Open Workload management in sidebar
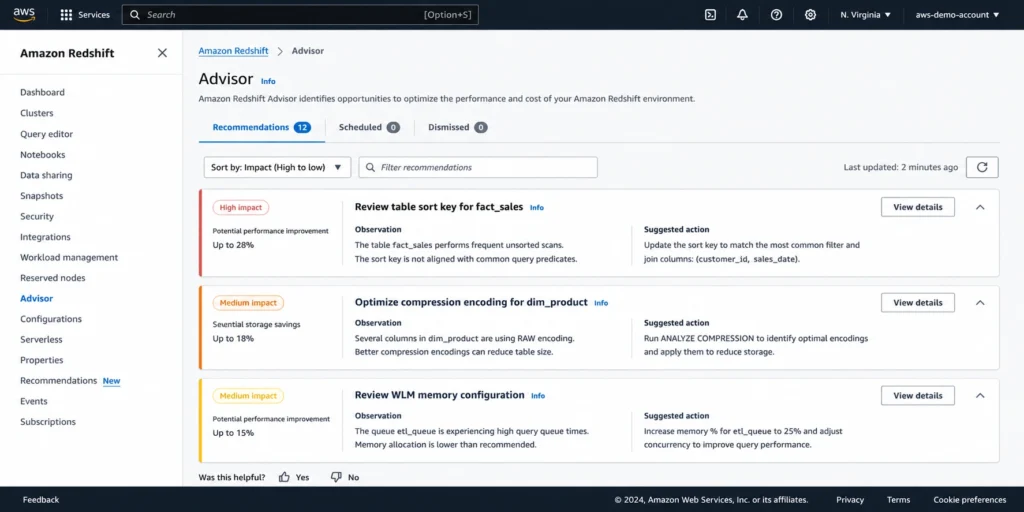Viewport: 1024px width, 512px height. [69, 257]
